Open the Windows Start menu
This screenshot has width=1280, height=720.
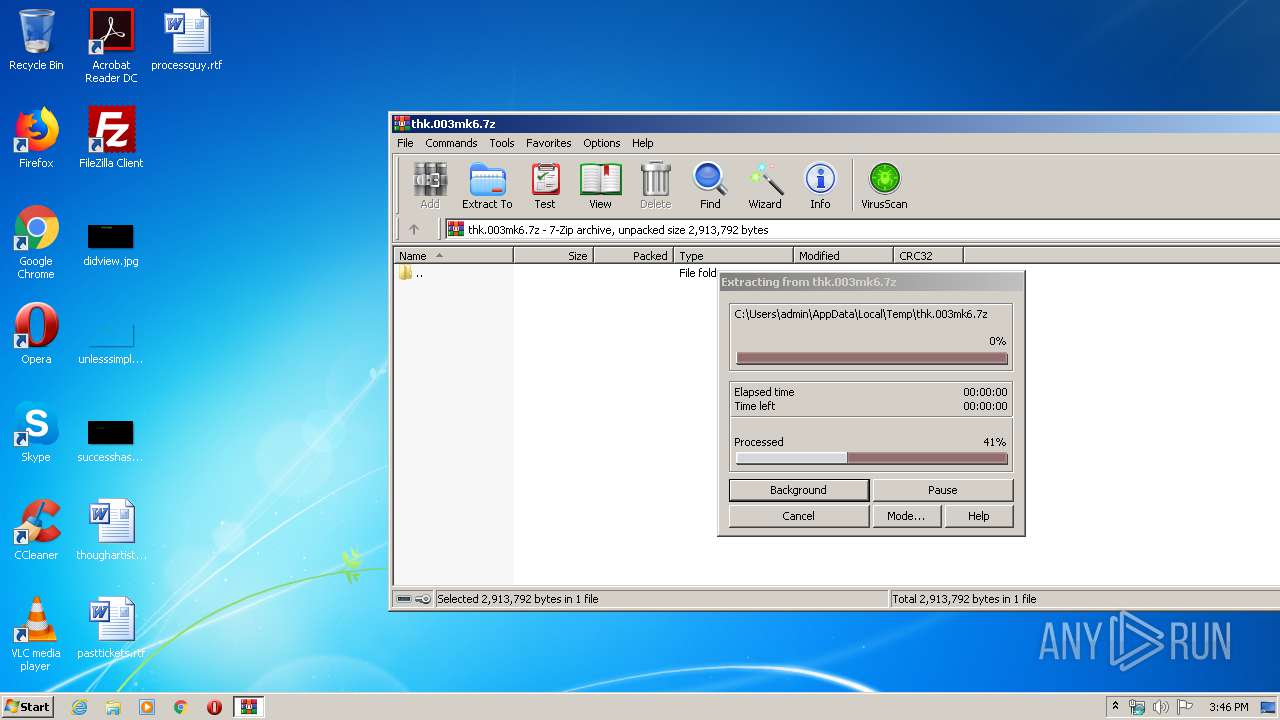click(28, 707)
